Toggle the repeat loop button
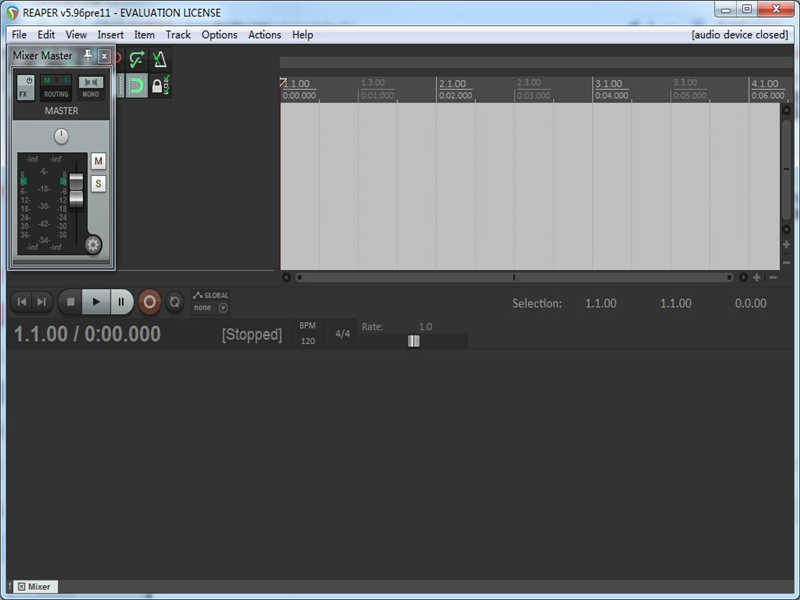Viewport: 800px width, 600px height. click(x=174, y=302)
